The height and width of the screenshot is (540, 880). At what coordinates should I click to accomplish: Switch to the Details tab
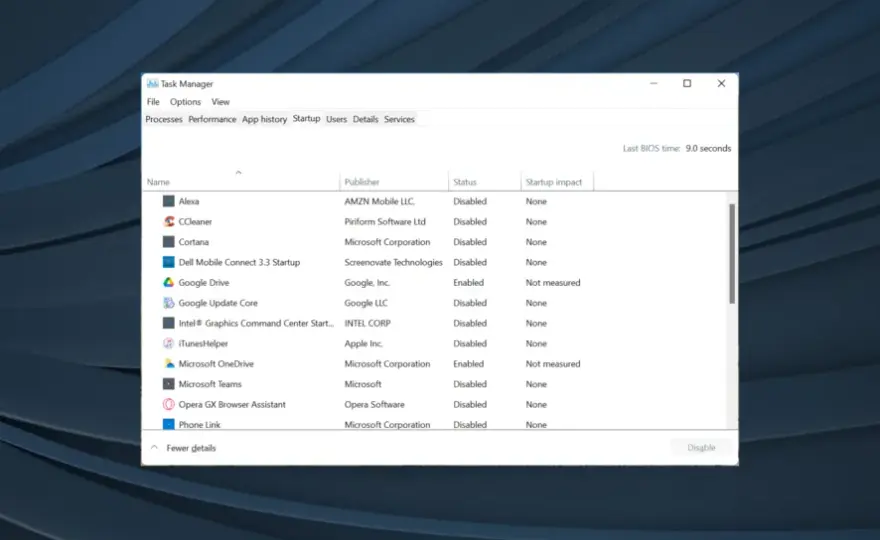(x=365, y=119)
